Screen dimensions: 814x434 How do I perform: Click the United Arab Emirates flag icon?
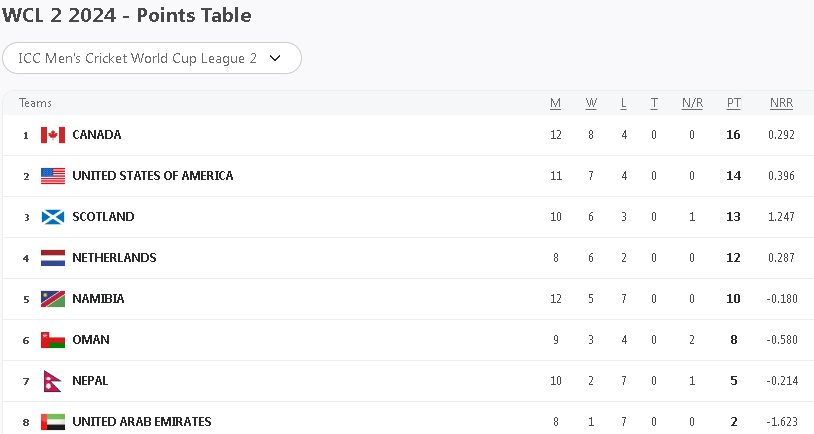tap(53, 421)
